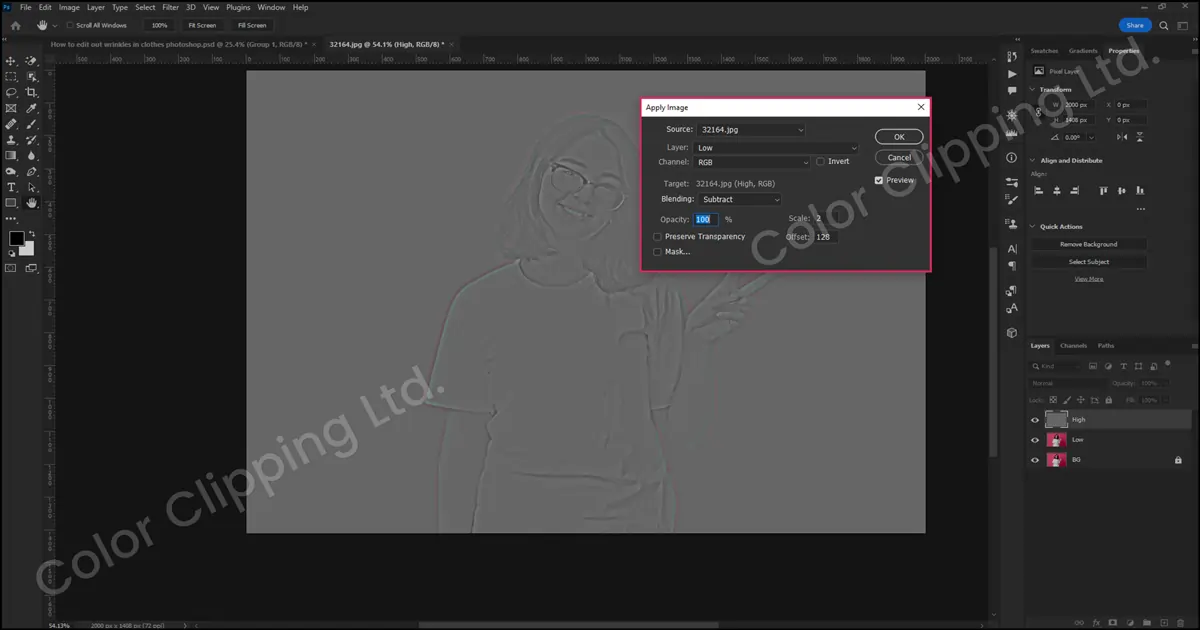Uncheck Preview in Apply Image dialog

879,180
